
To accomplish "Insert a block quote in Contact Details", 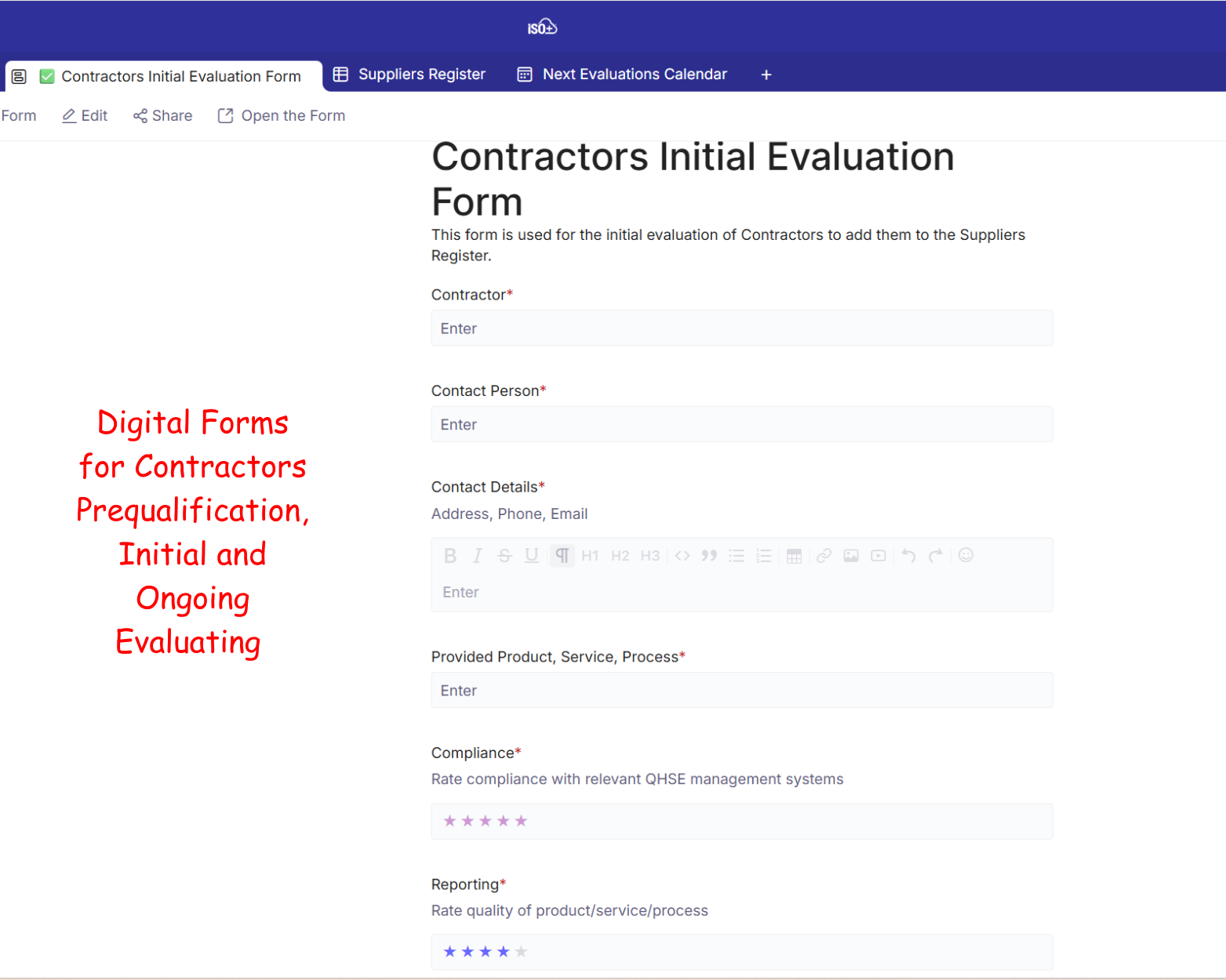I will point(709,556).
